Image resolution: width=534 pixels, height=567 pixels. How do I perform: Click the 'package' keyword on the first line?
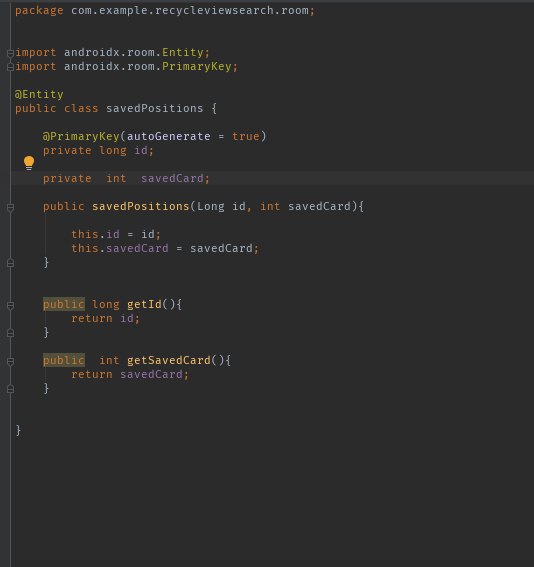(39, 10)
